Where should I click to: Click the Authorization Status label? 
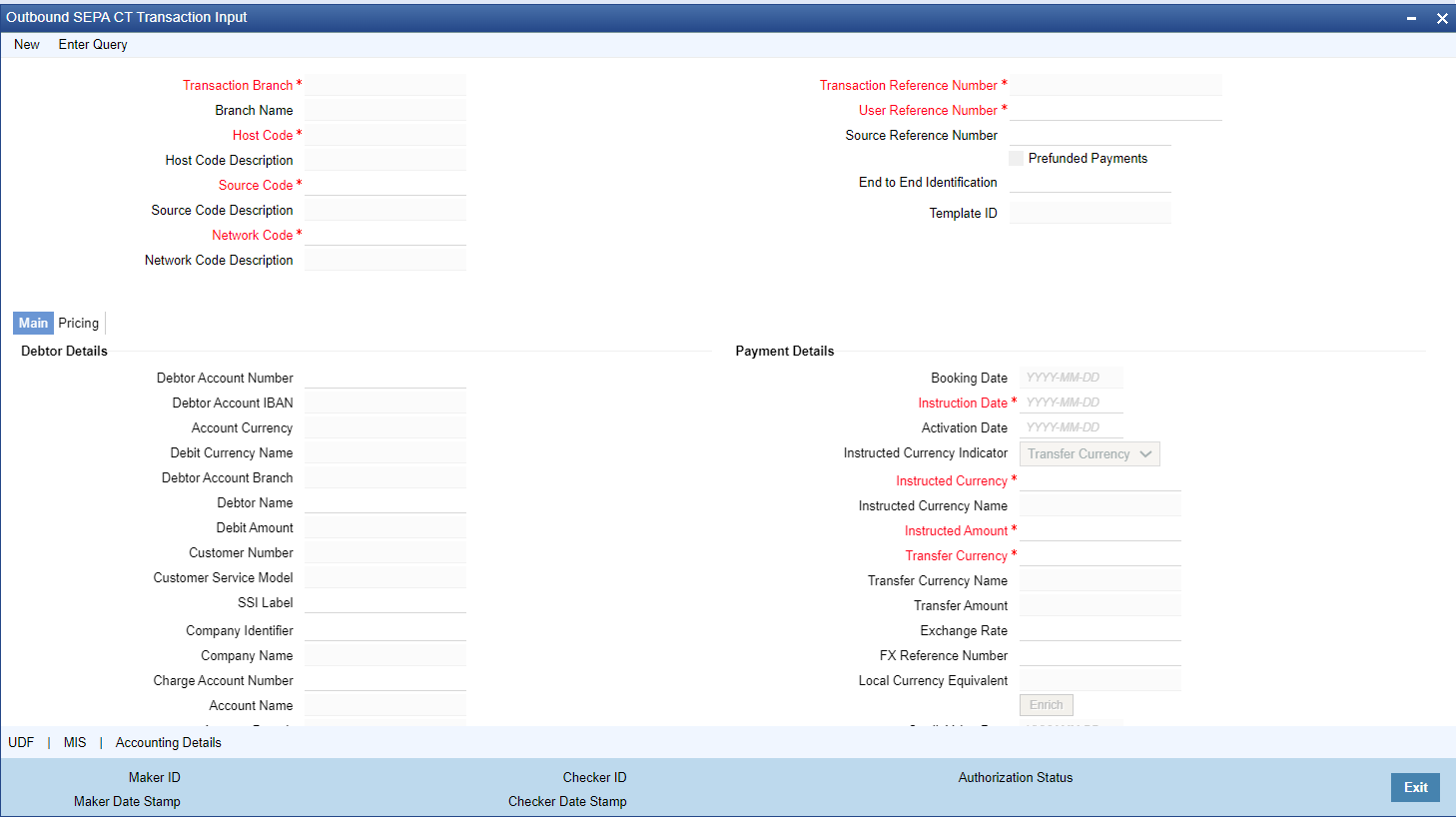pos(1016,777)
